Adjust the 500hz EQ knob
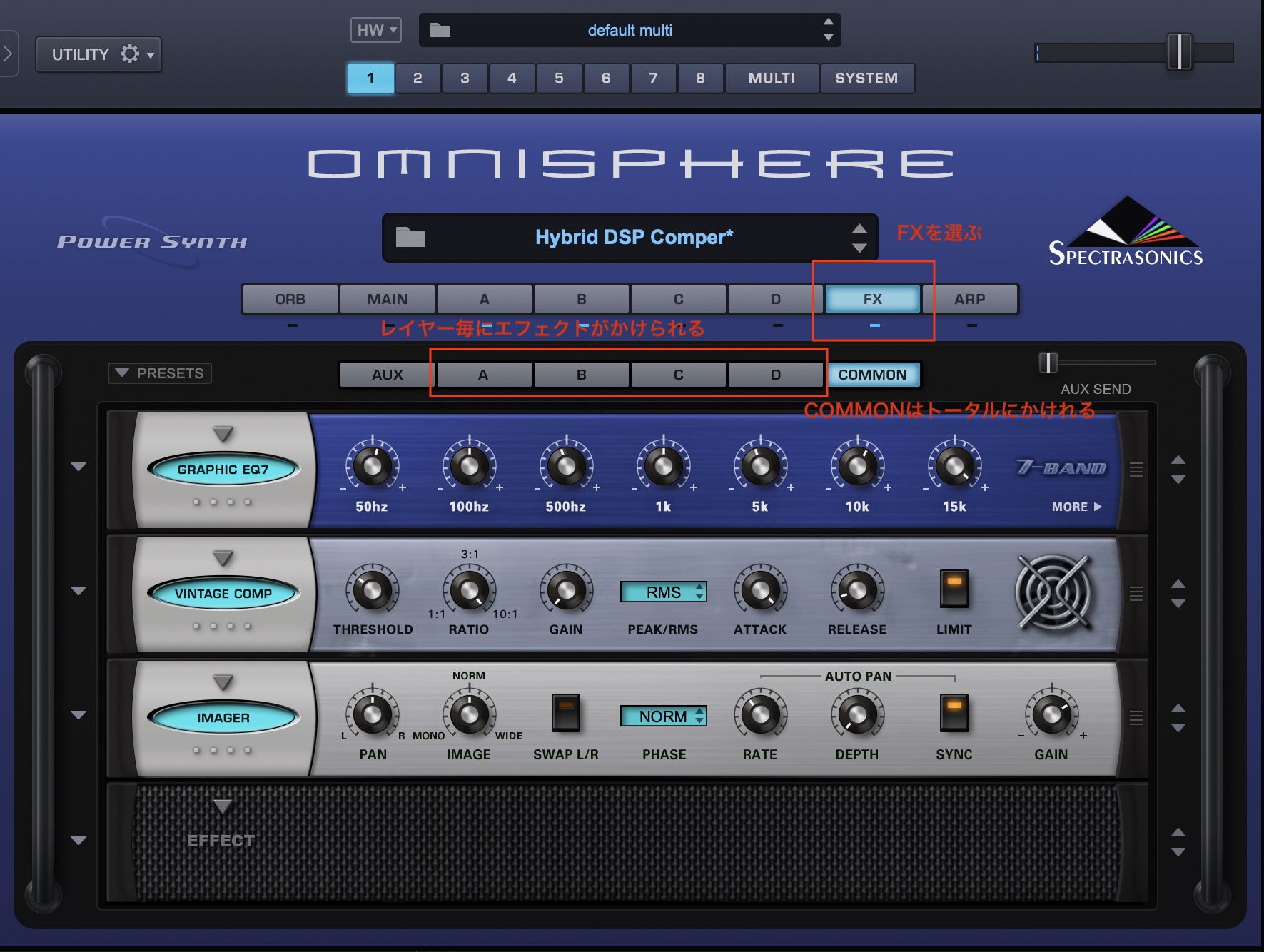 pos(566,466)
